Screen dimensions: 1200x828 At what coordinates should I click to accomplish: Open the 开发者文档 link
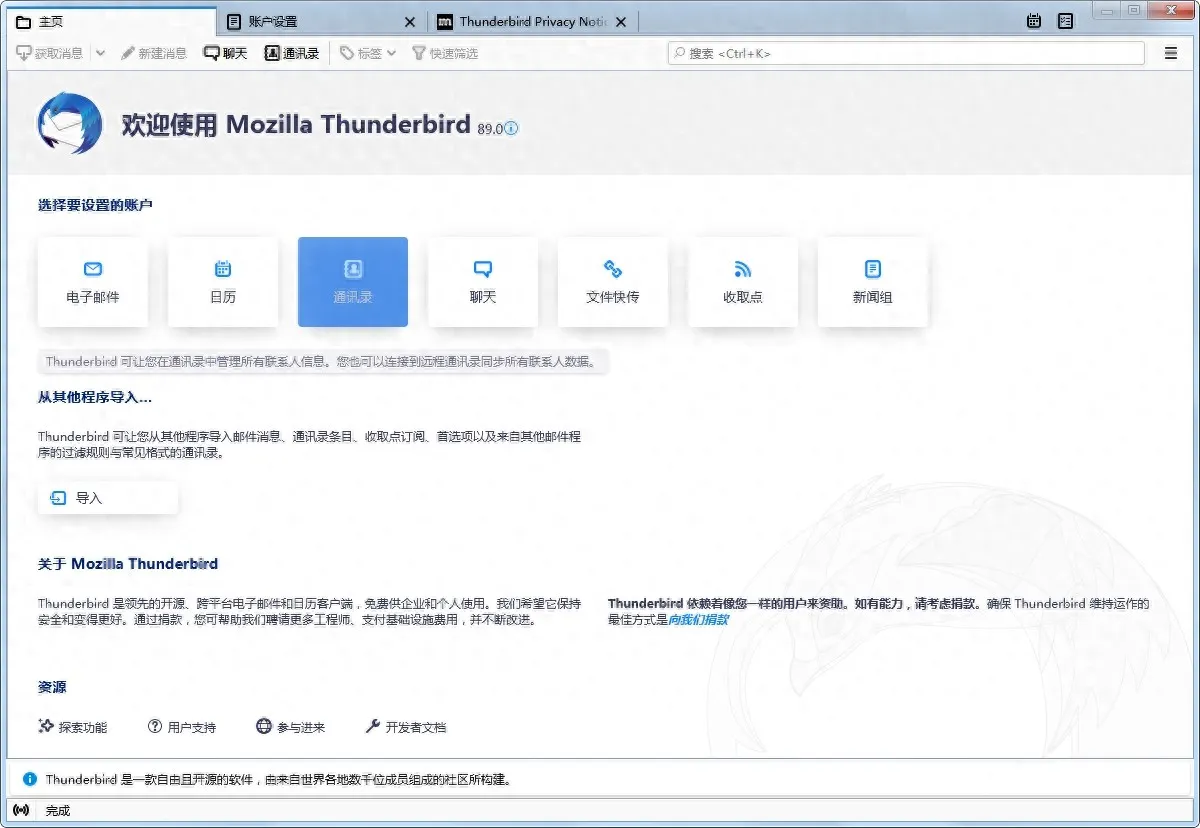tap(406, 727)
